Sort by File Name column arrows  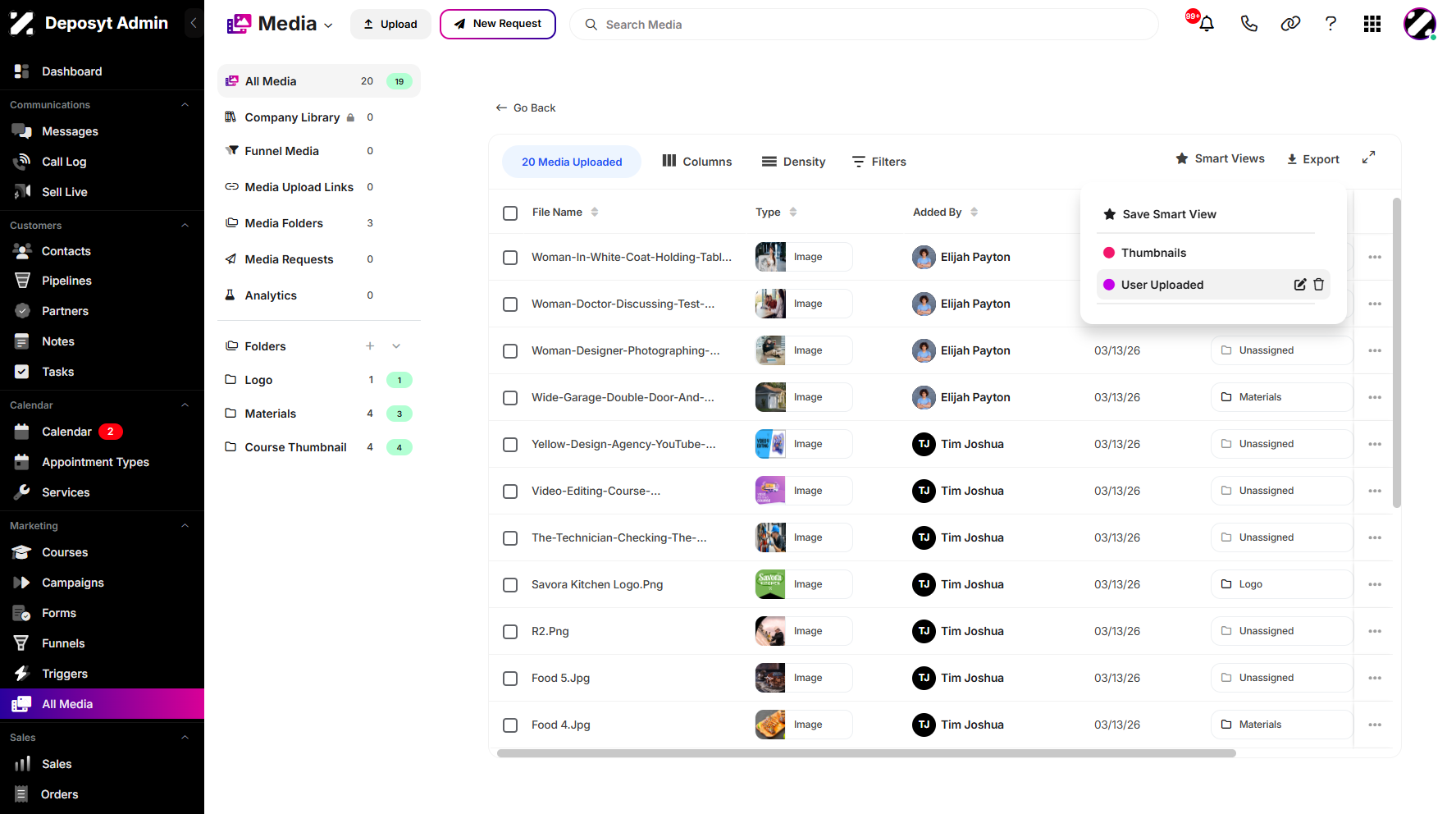pyautogui.click(x=595, y=212)
